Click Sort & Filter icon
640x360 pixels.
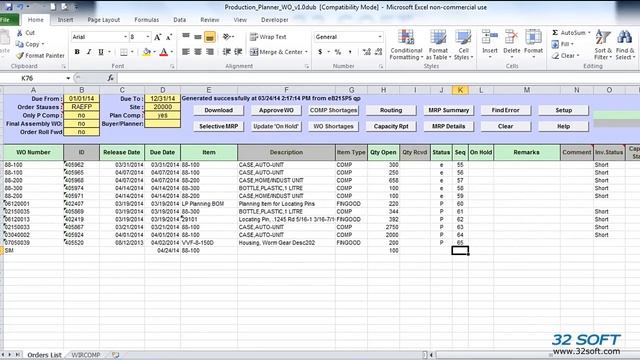pos(602,37)
